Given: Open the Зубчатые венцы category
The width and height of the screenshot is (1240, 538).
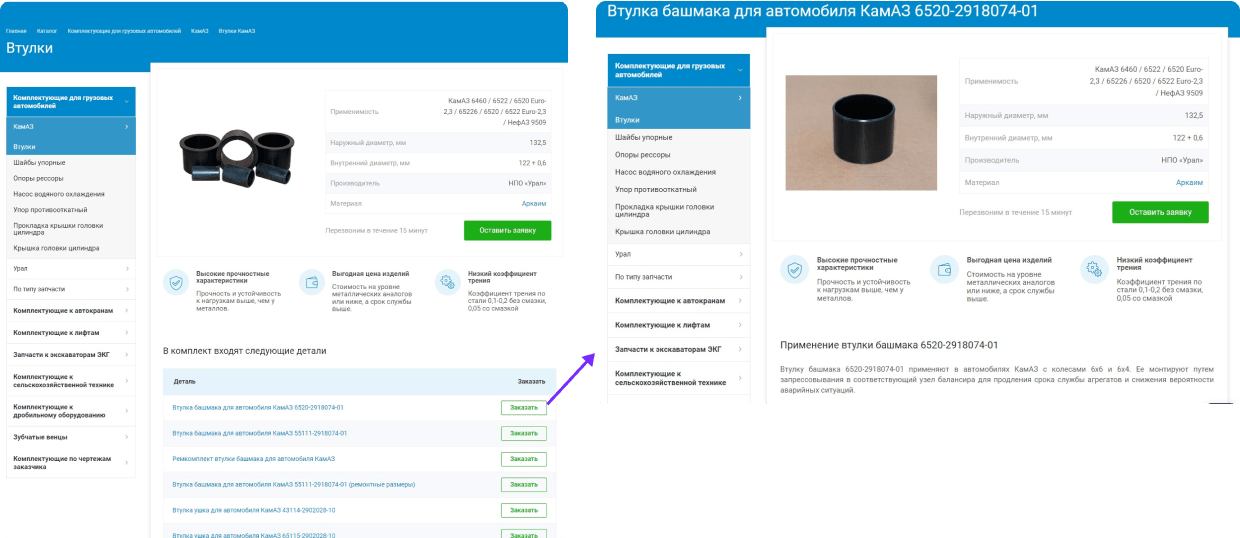Looking at the screenshot, I should click(39, 438).
